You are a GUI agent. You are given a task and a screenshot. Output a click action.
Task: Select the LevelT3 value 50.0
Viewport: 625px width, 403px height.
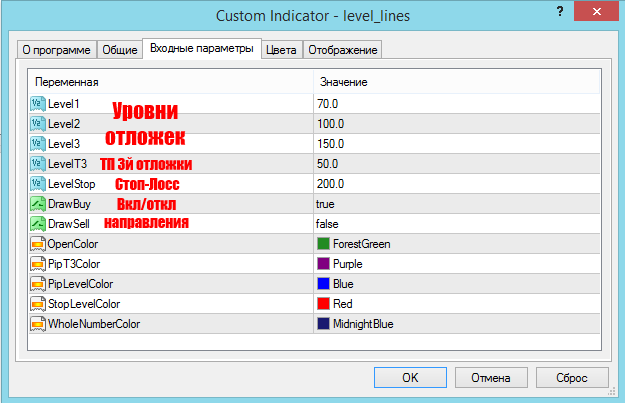point(328,163)
